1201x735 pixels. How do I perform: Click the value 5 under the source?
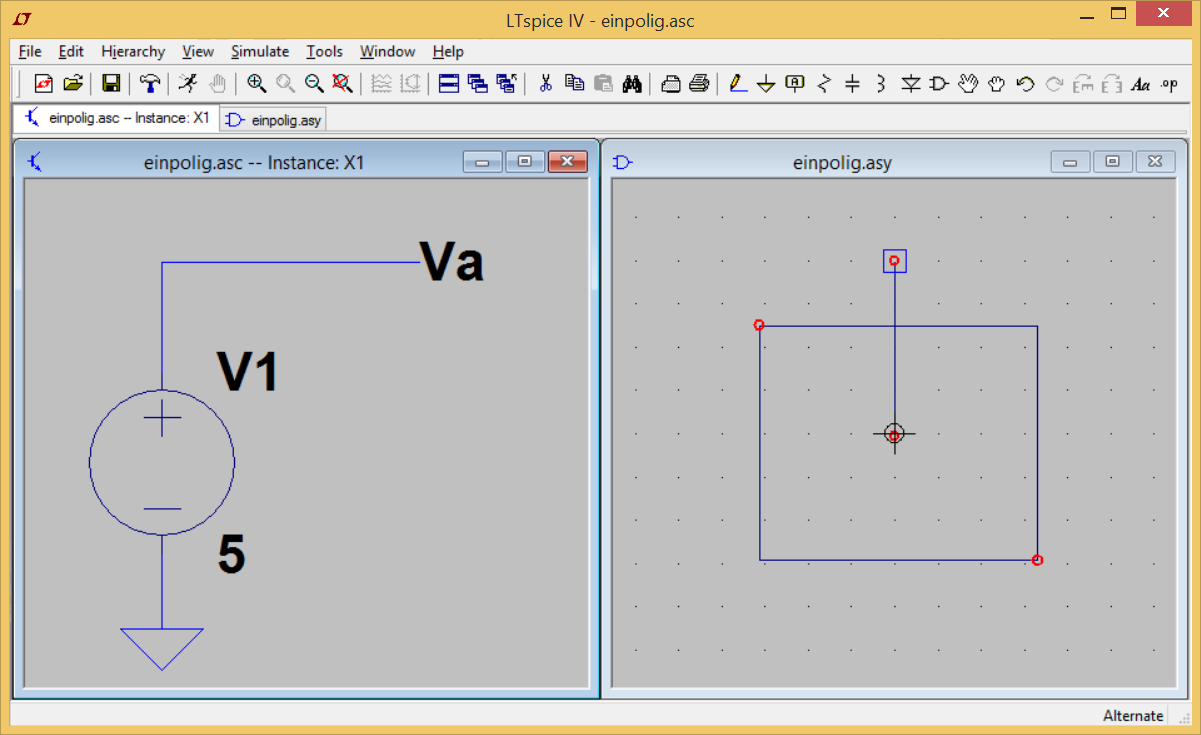tap(231, 555)
